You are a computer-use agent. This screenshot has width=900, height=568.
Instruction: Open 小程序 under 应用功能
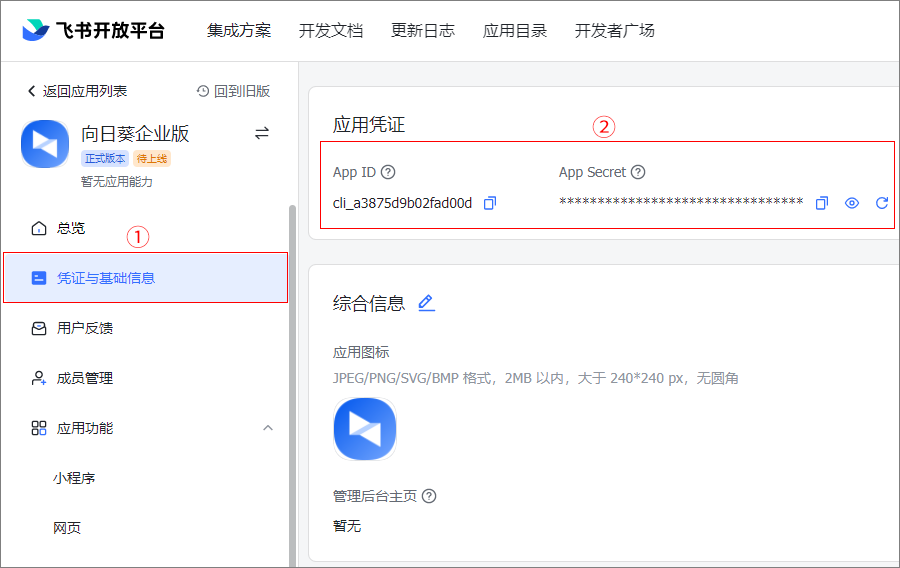pyautogui.click(x=74, y=478)
